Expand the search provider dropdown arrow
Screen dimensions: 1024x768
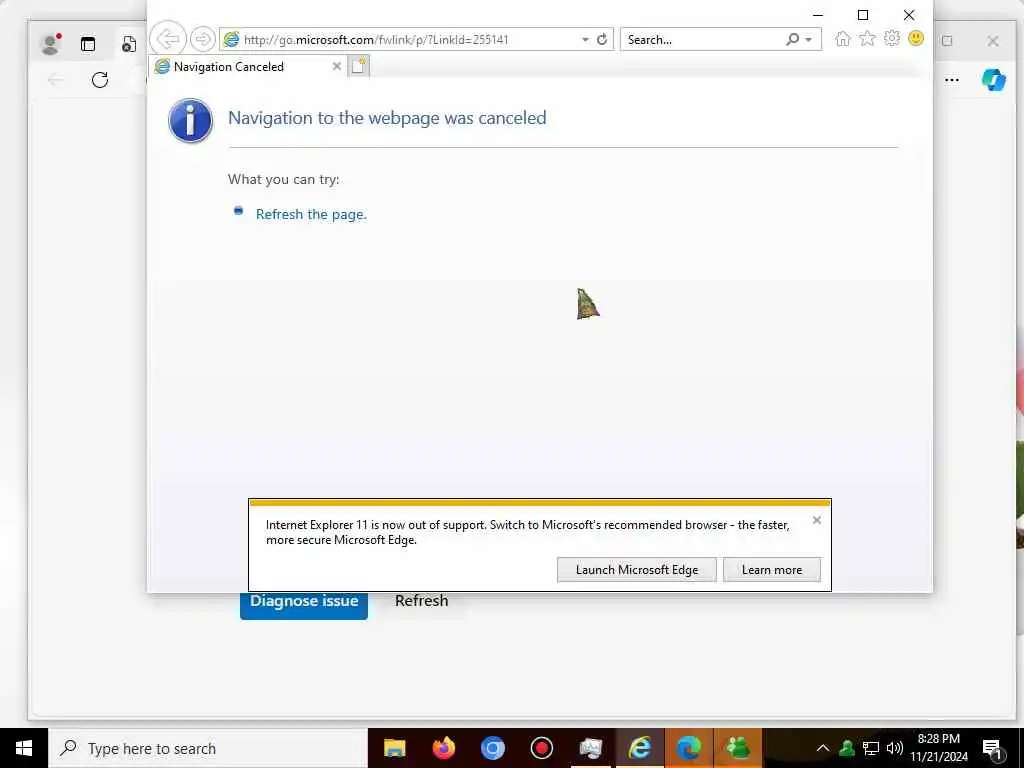808,40
